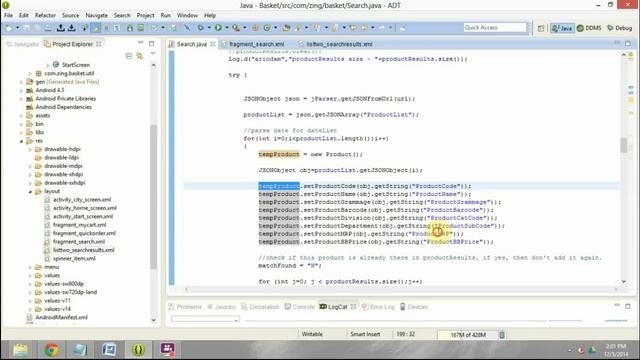Switch to the listtwo_searchresults.xml editor tab
640x360 pixels.
339,44
